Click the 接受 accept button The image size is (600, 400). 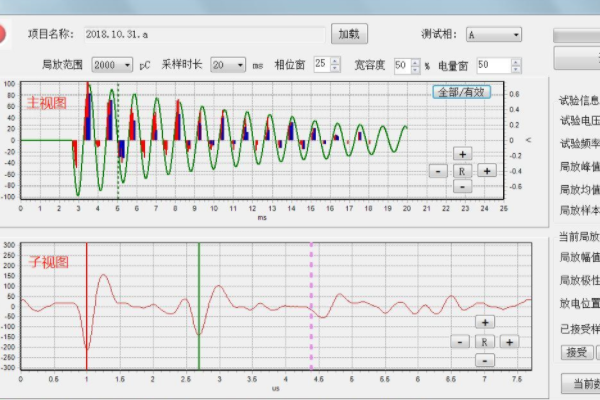[x=576, y=352]
